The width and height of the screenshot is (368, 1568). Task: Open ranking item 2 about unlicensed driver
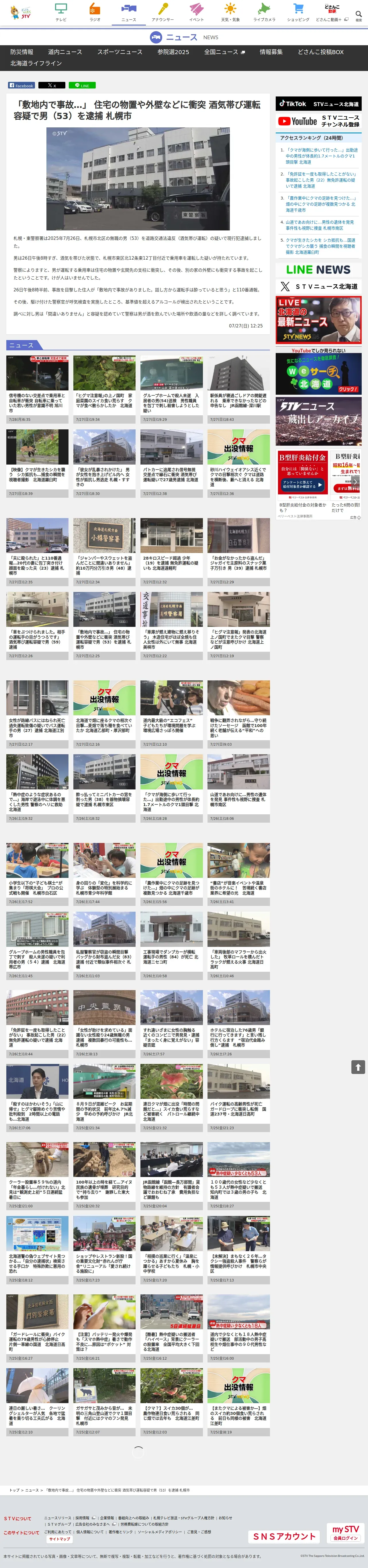(x=321, y=180)
